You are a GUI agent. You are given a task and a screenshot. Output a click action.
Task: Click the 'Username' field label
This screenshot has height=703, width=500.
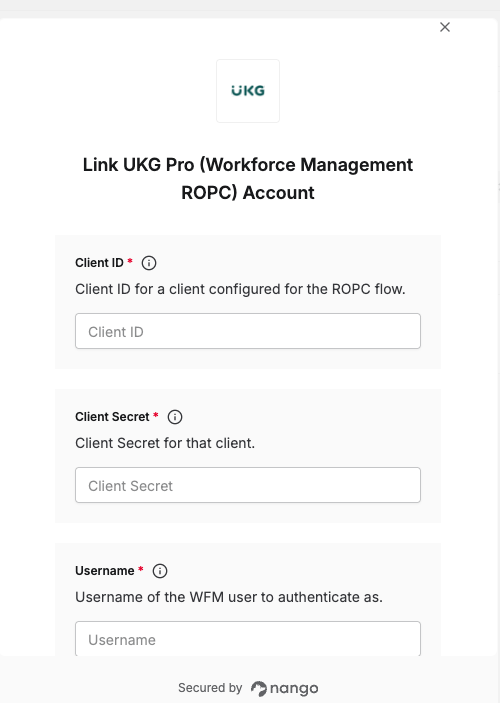(x=104, y=571)
